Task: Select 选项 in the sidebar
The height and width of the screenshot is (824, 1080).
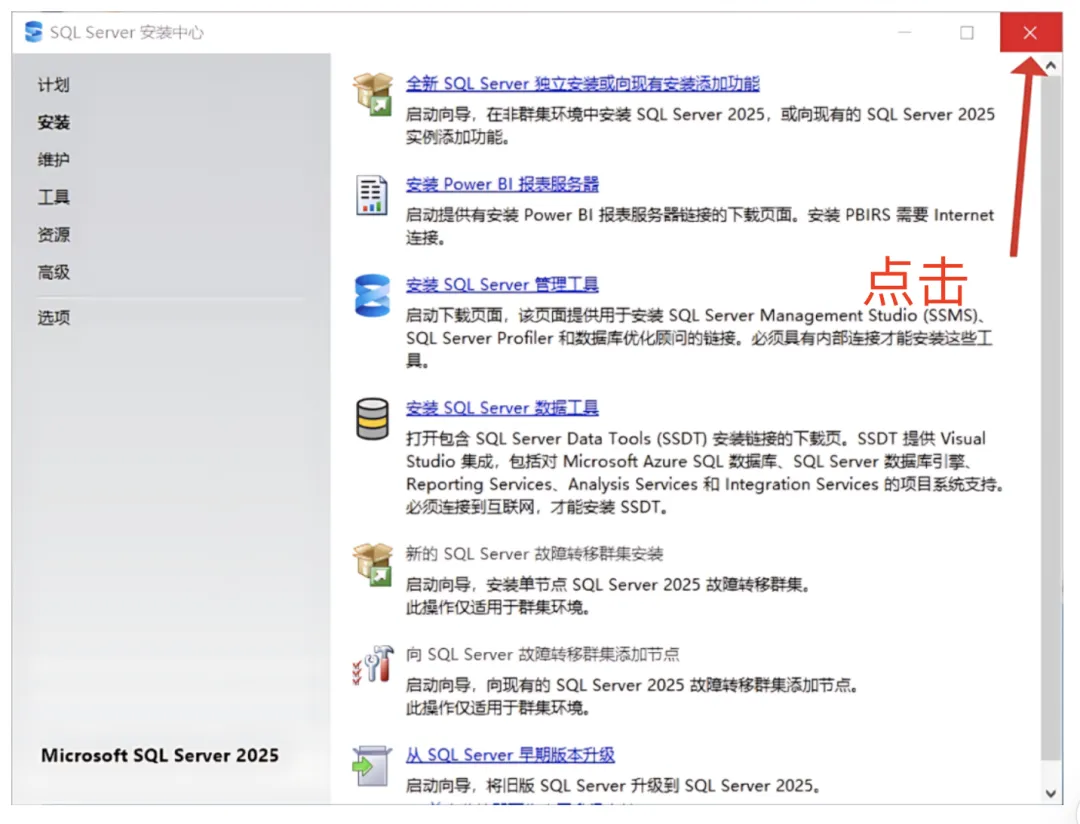Action: (x=54, y=318)
